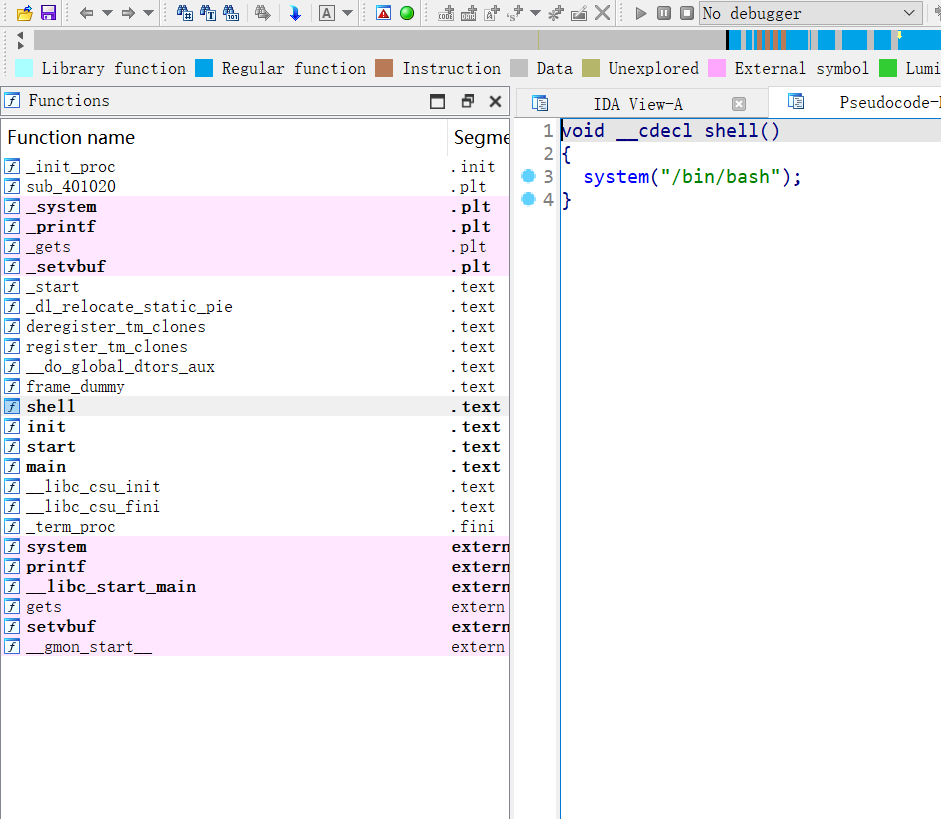941x819 pixels.
Task: Select __libc_csu_init in the functions list
Action: click(x=255, y=487)
